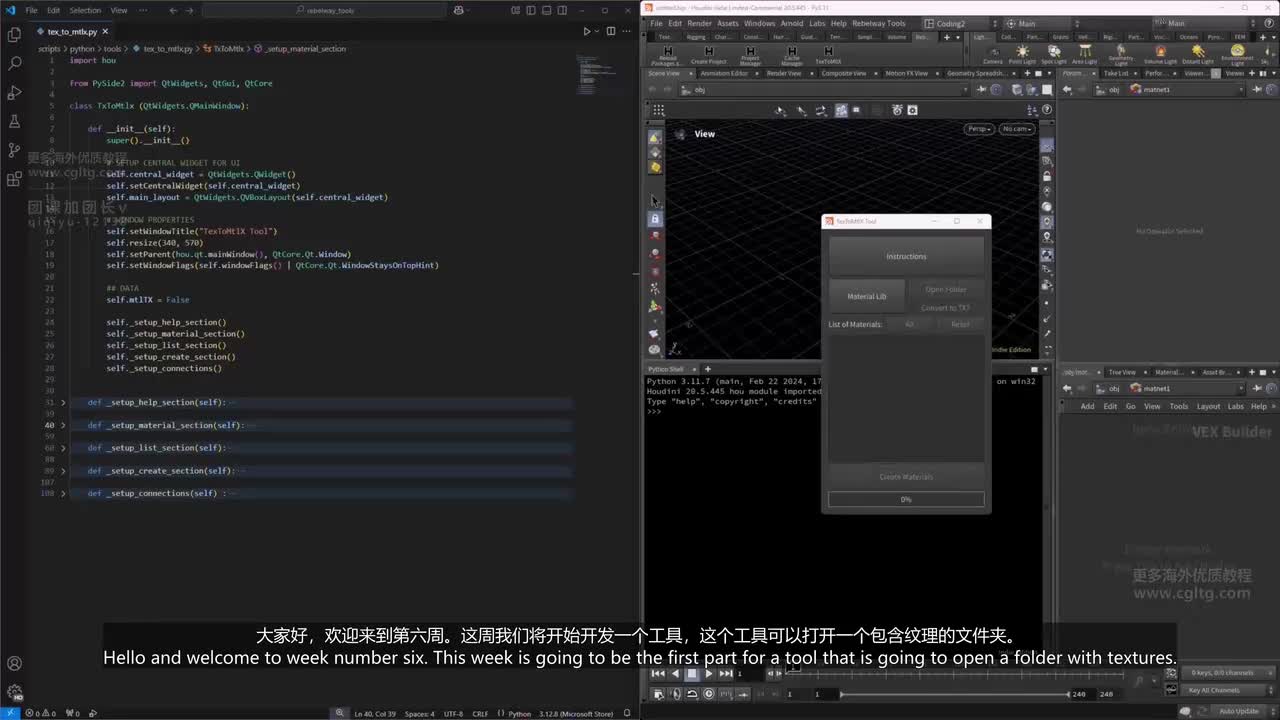Jump to first frame on timeline

[x=658, y=674]
